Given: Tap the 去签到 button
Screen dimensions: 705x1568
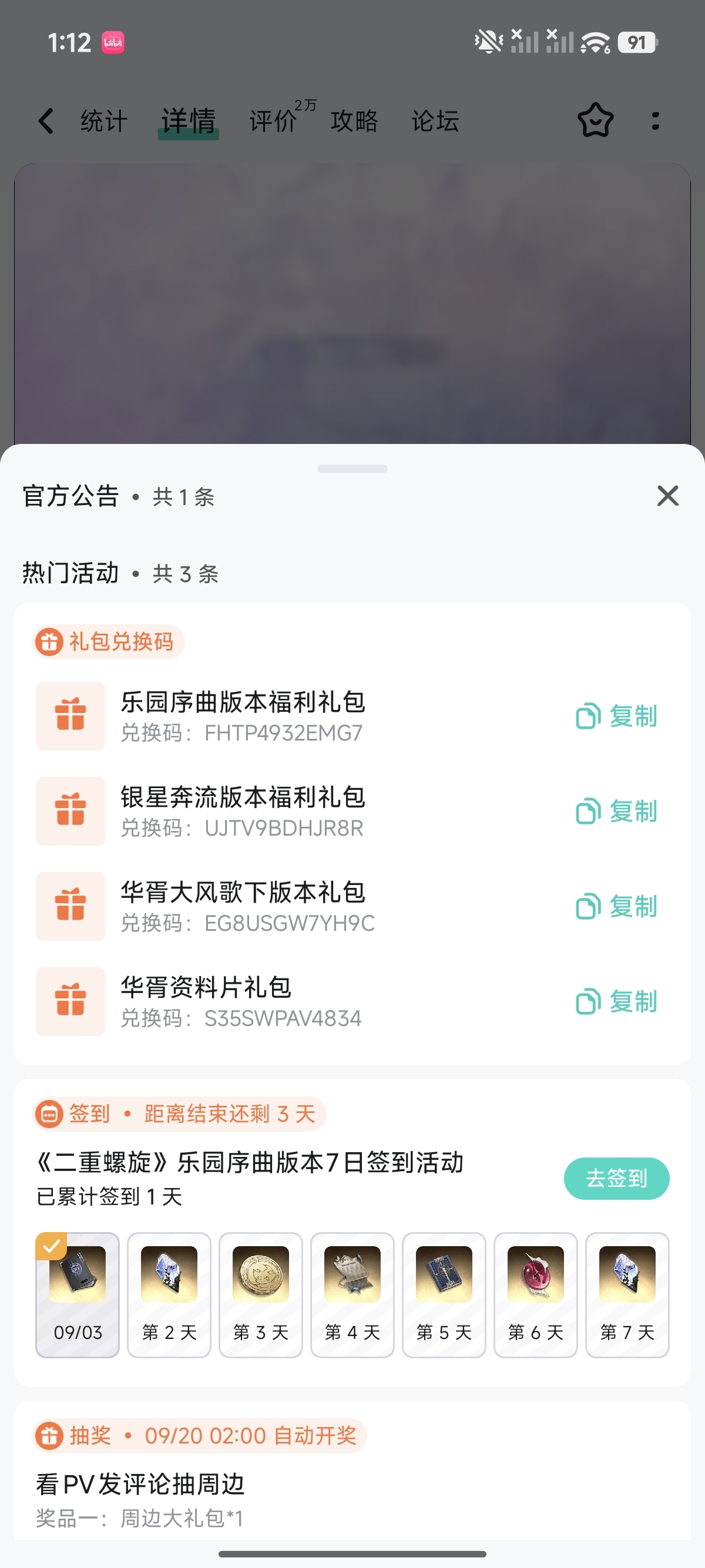Looking at the screenshot, I should [616, 1179].
